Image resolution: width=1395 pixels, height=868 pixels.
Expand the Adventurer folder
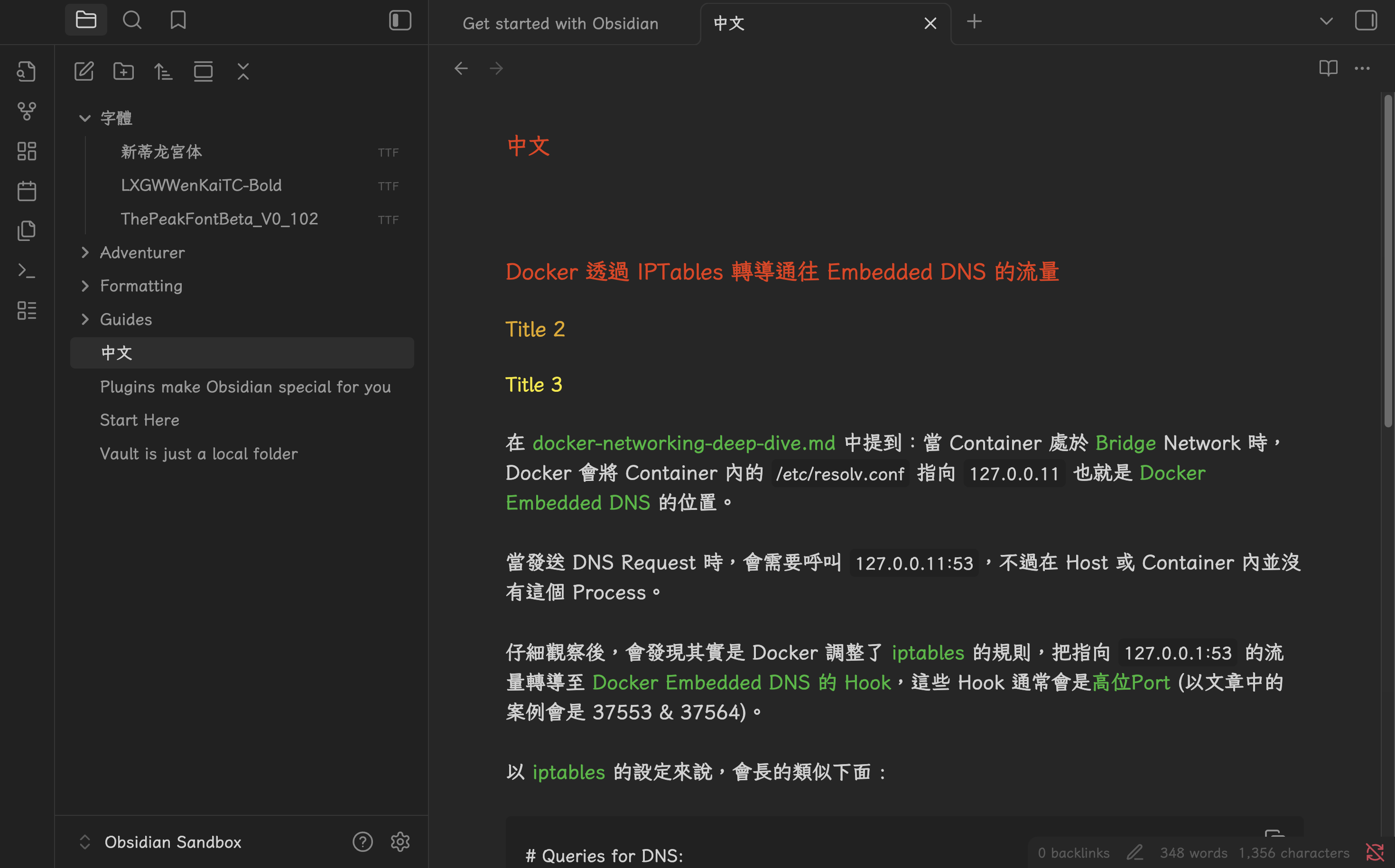coord(85,253)
